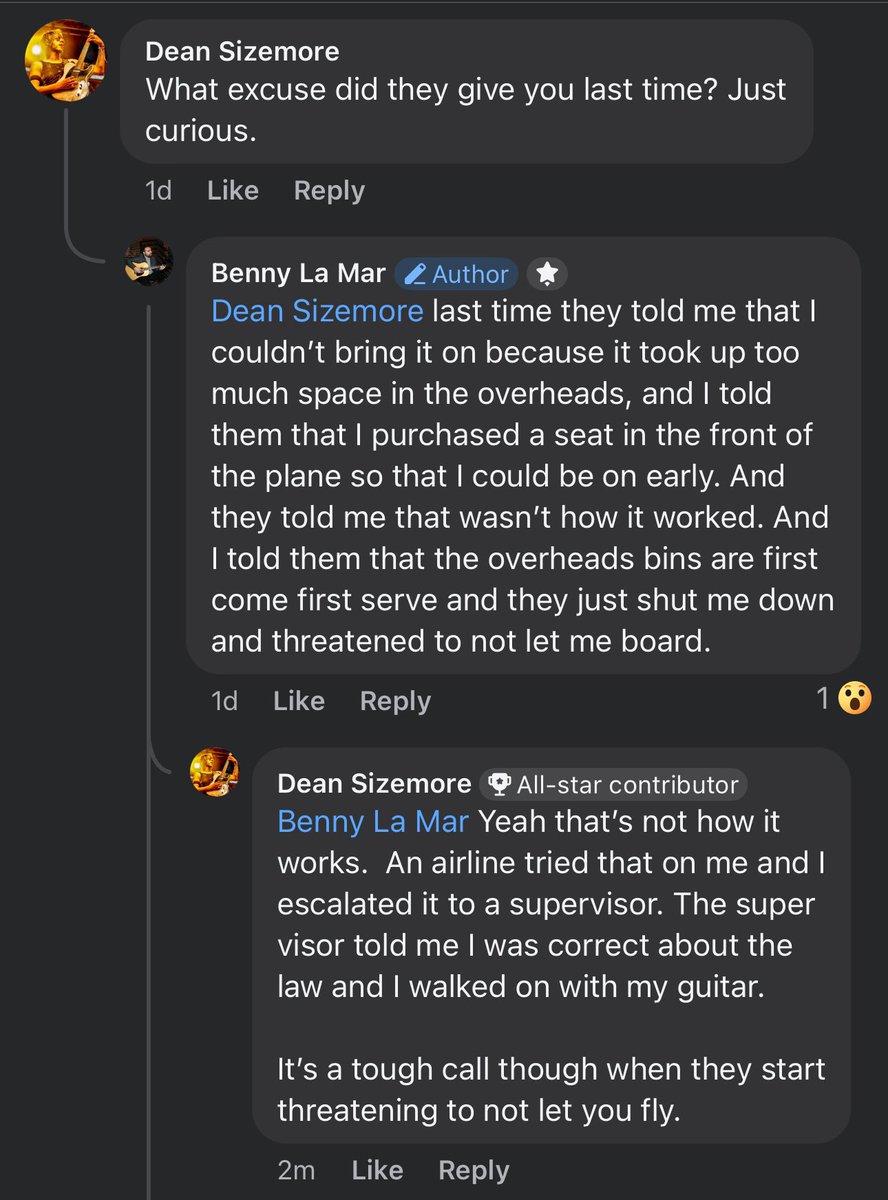
Task: Like Benny La Mar's comment
Action: click(299, 701)
